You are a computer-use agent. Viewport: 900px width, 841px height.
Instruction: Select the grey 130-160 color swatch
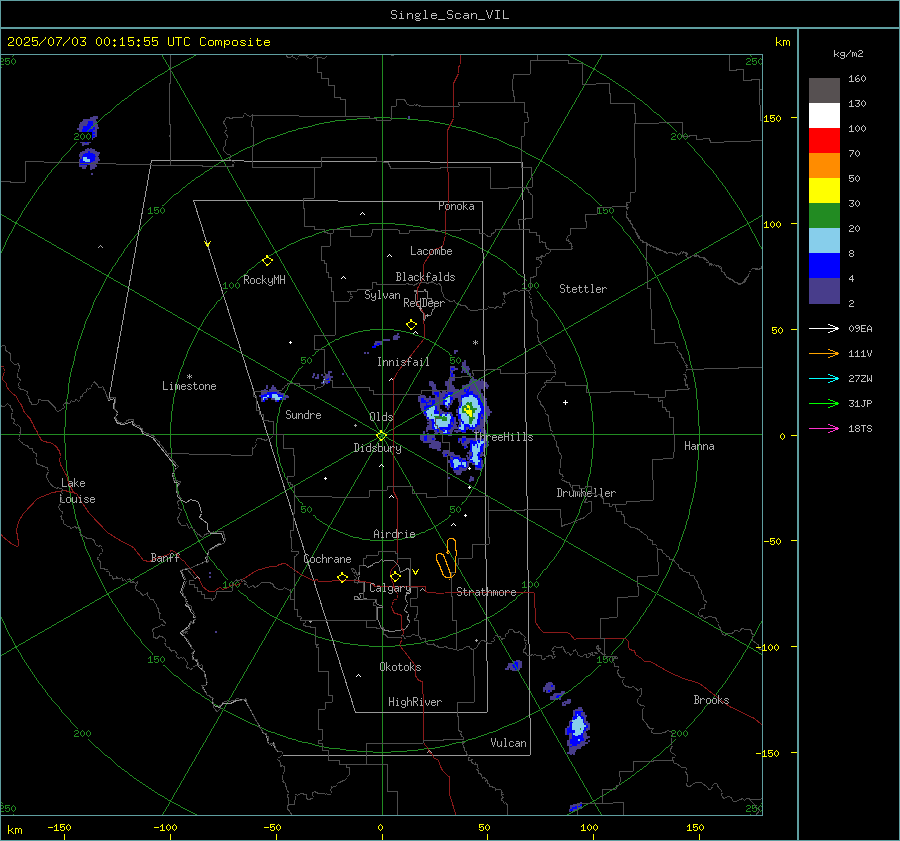point(824,91)
